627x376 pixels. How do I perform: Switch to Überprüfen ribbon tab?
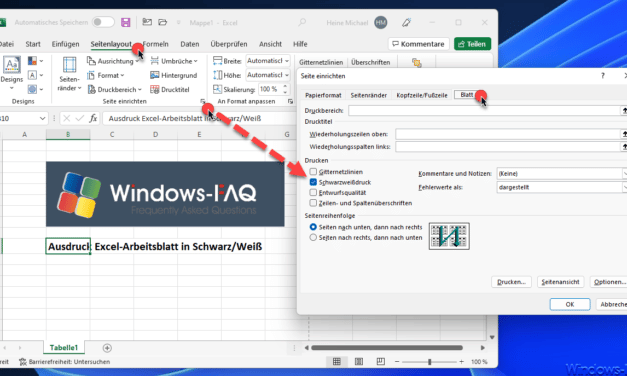229,44
